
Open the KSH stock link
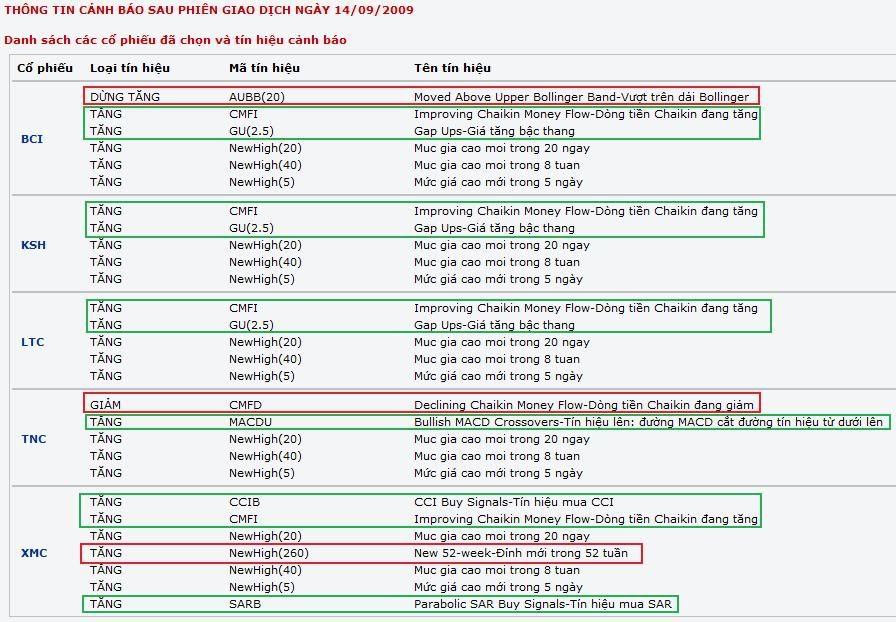click(33, 245)
